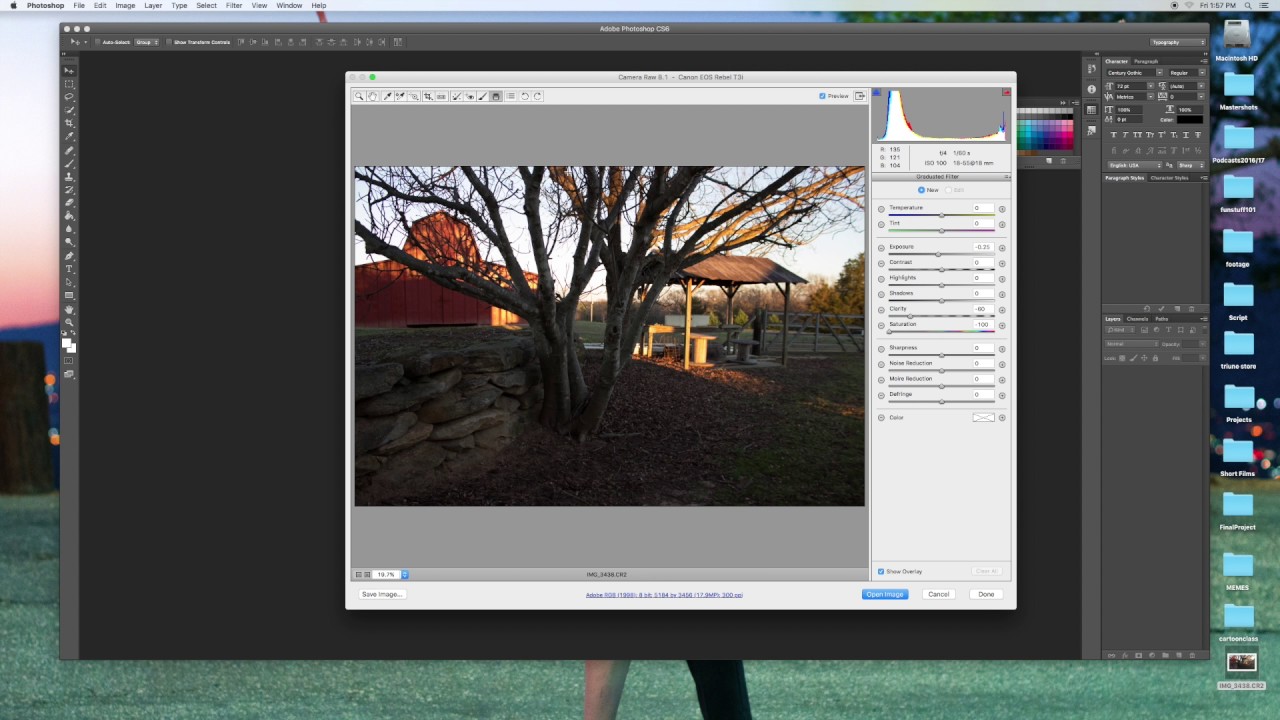
Task: Rotate image counterclockwise in Camera Raw
Action: pos(524,96)
